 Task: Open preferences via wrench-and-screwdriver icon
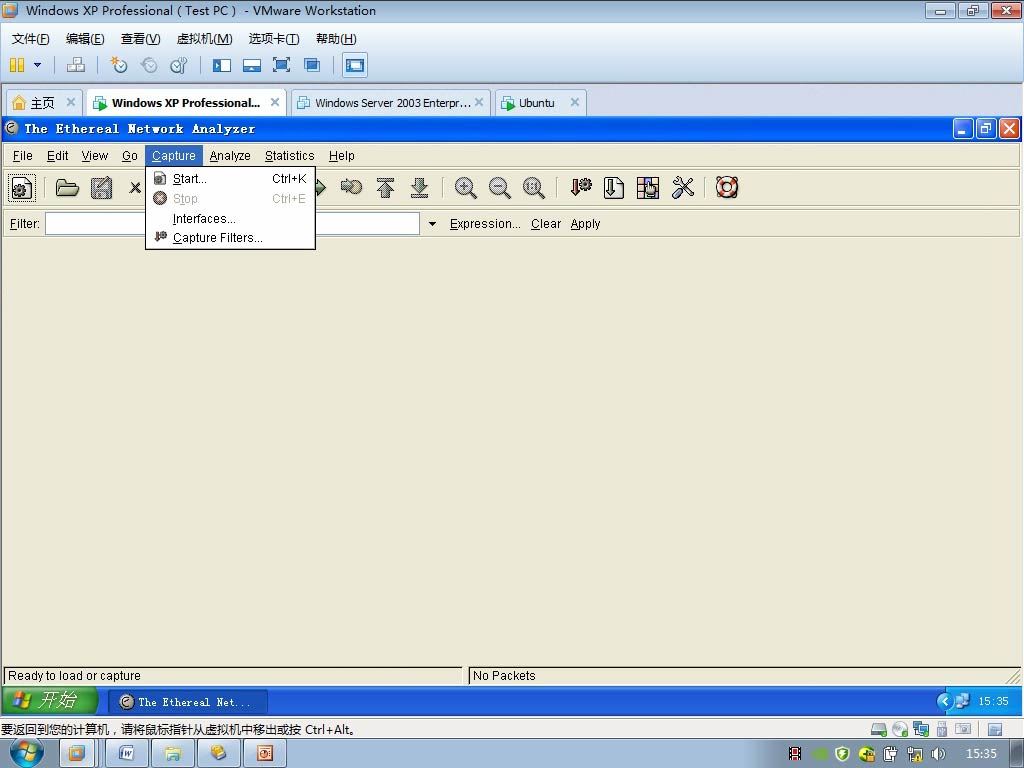point(682,188)
